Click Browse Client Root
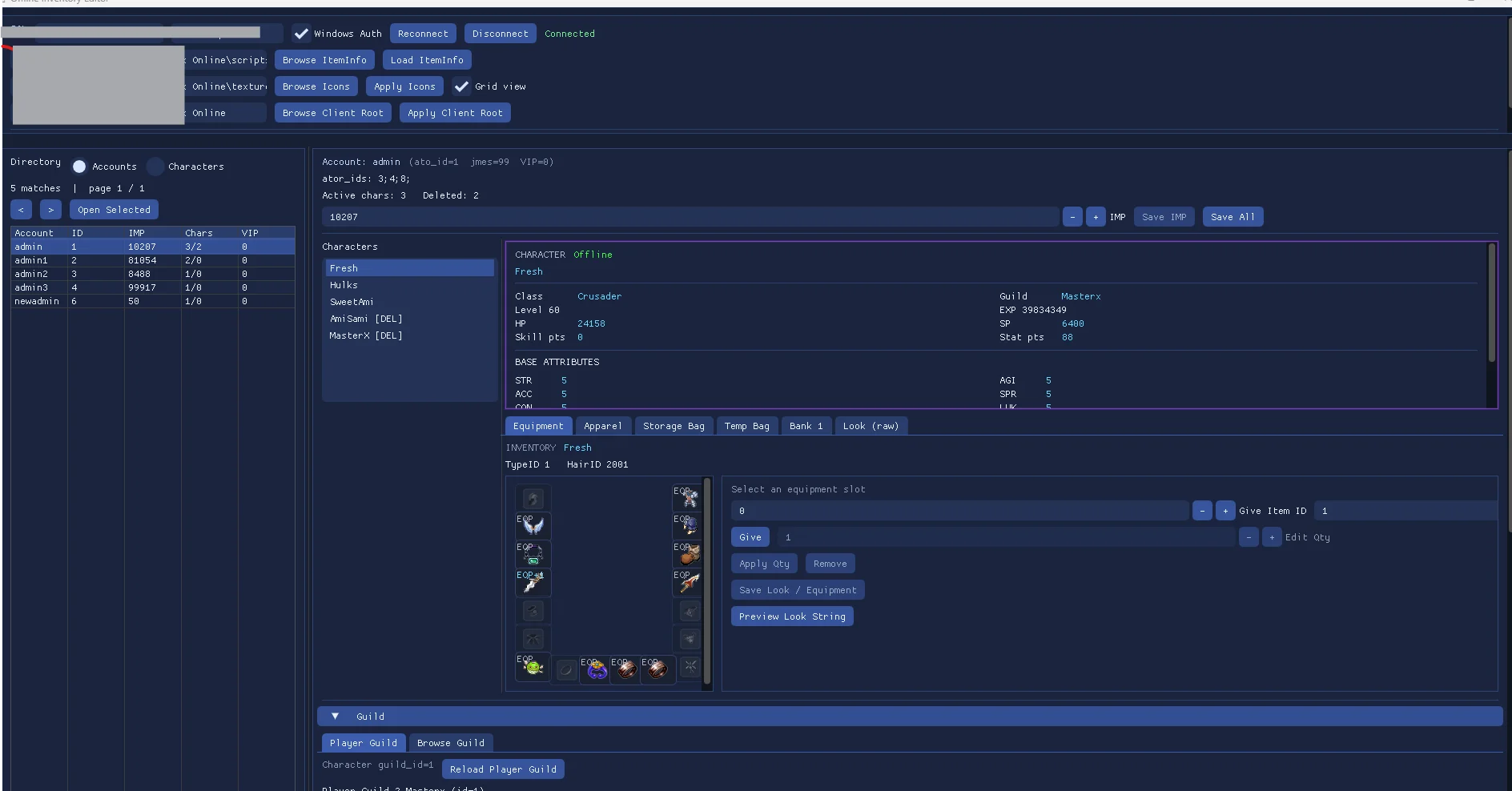The image size is (1512, 791). point(333,113)
